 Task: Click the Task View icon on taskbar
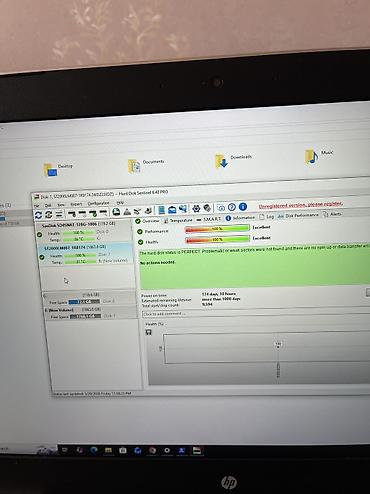click(65, 450)
